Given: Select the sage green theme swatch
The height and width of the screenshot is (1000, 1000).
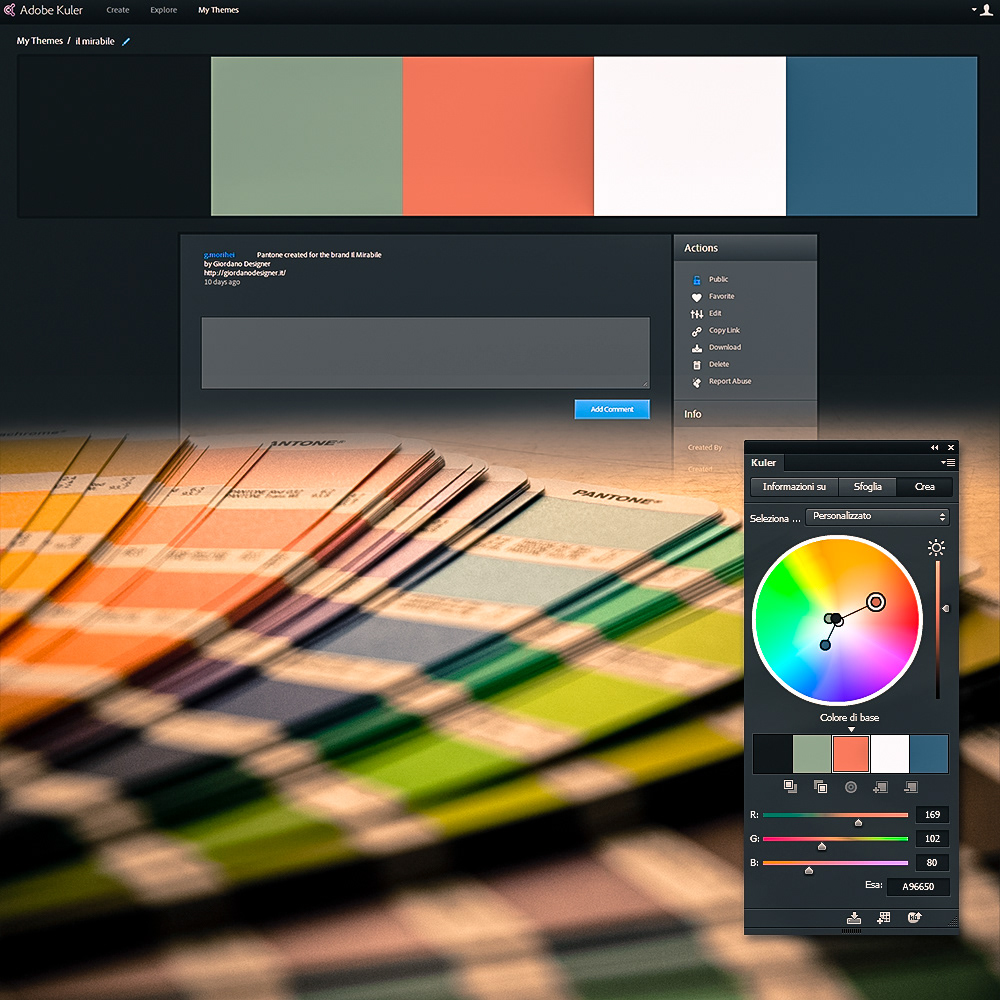Looking at the screenshot, I should (307, 136).
